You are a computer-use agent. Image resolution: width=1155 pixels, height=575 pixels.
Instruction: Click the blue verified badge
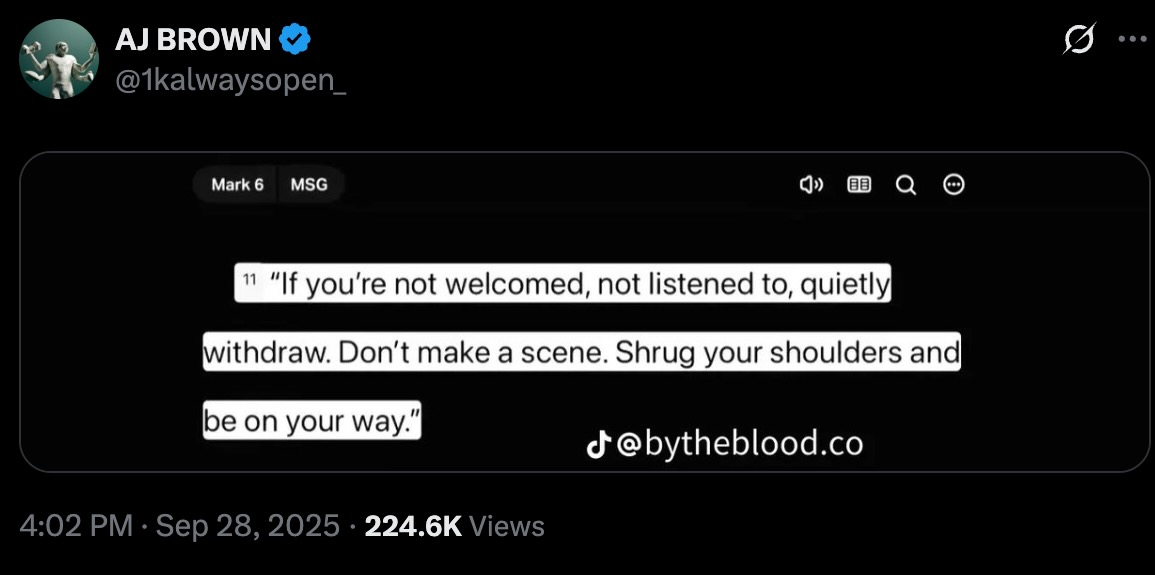(295, 39)
